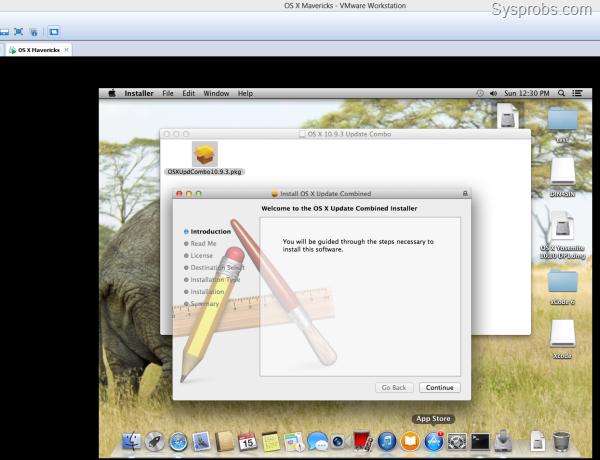Click the Summary installer step
The image size is (600, 460).
(205, 303)
